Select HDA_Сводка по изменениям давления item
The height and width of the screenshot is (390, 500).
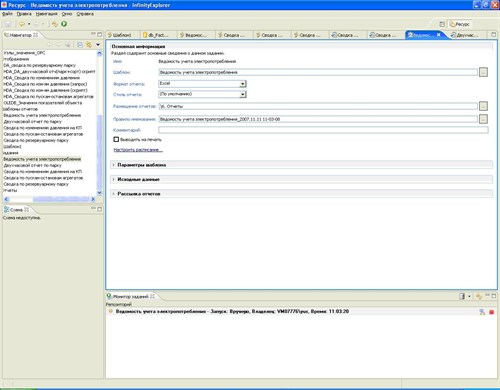(x=41, y=78)
